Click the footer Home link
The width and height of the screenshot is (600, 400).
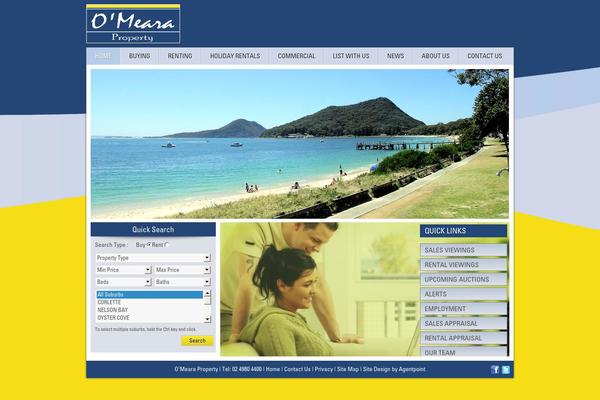point(273,369)
